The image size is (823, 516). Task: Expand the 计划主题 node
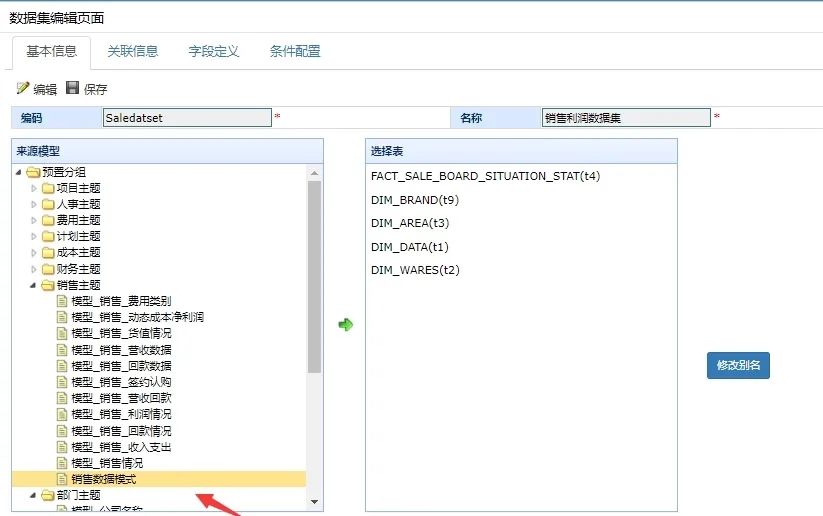34,237
